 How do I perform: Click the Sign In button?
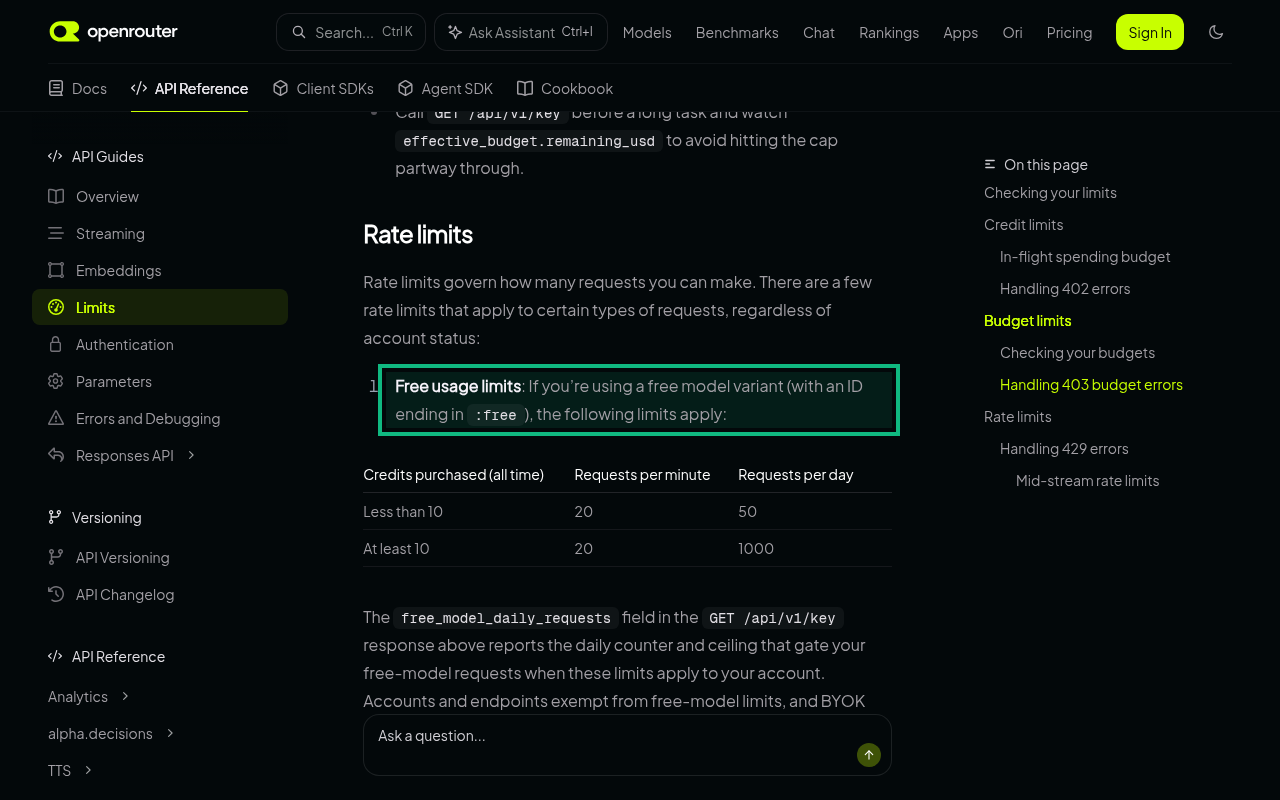pos(1150,32)
